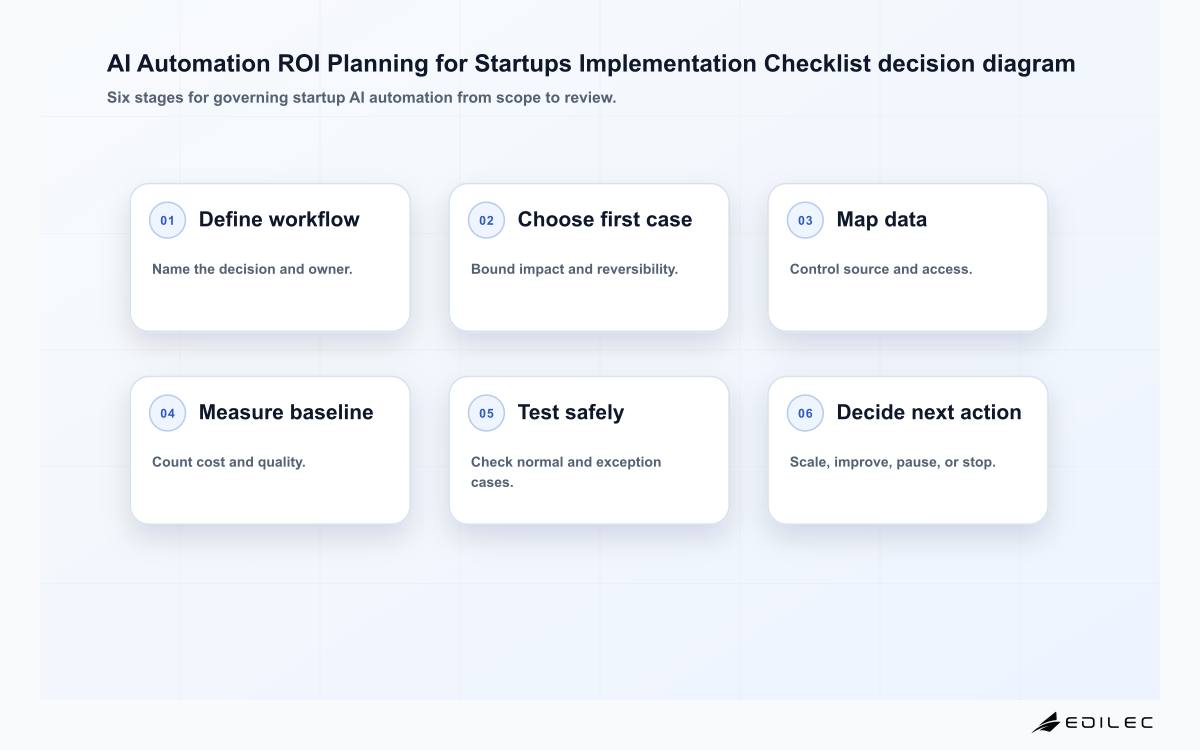This screenshot has width=1200, height=750.
Task: Click the 04 step number badge
Action: point(167,413)
